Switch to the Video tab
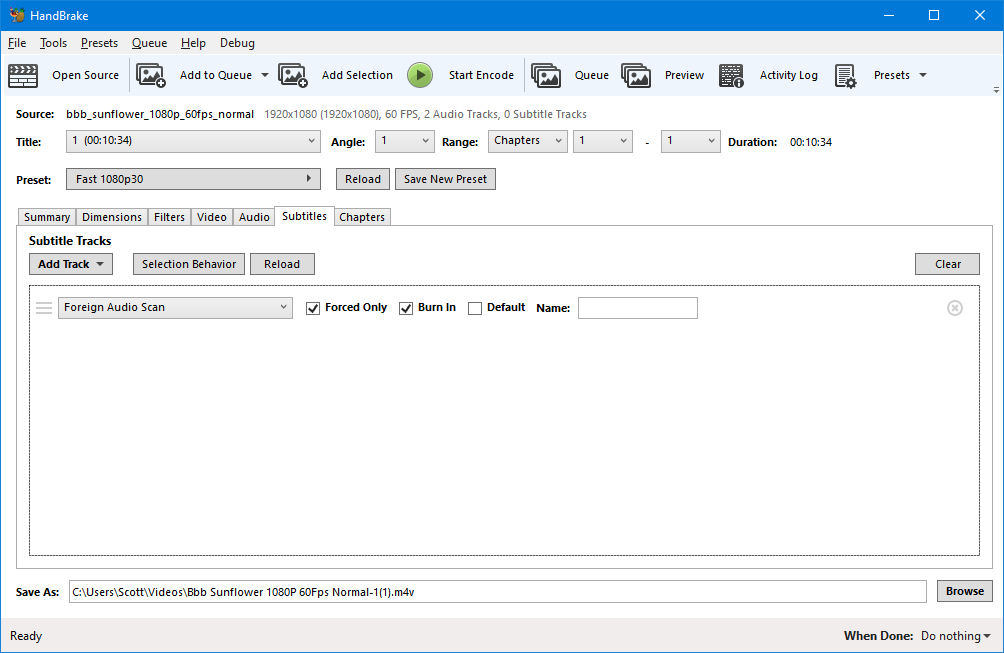Screen dimensions: 1004x653 [211, 216]
